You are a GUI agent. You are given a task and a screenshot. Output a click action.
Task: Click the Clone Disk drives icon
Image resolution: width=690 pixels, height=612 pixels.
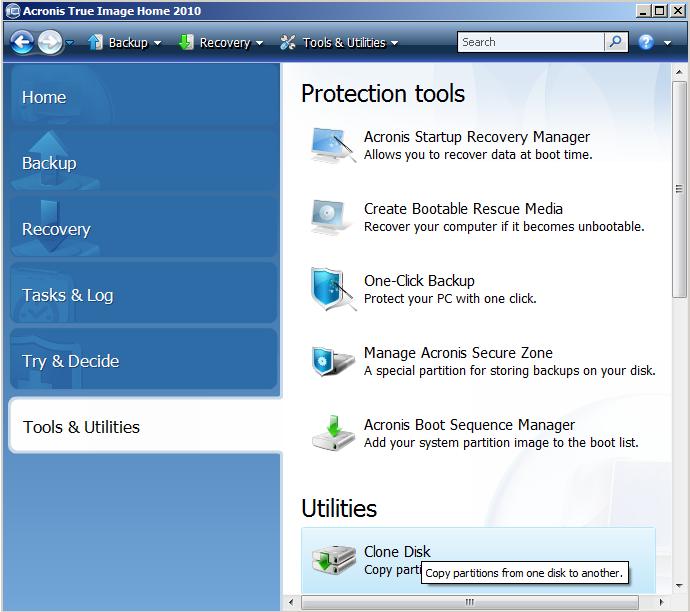(333, 560)
